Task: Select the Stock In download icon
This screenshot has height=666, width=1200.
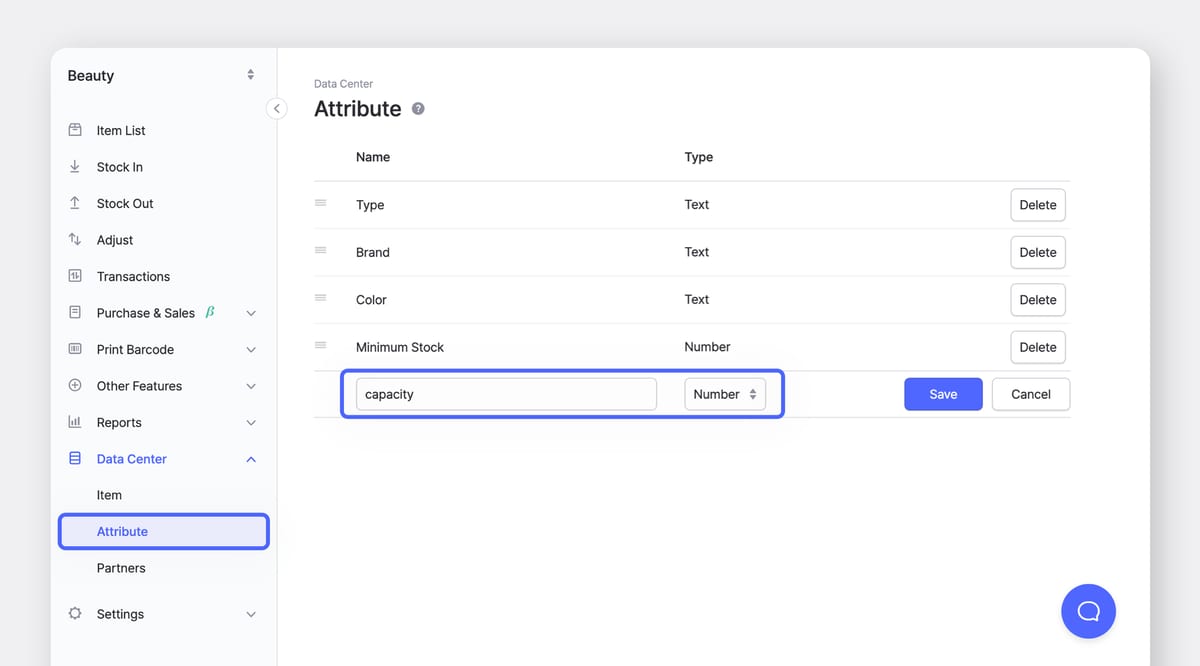Action: [75, 166]
